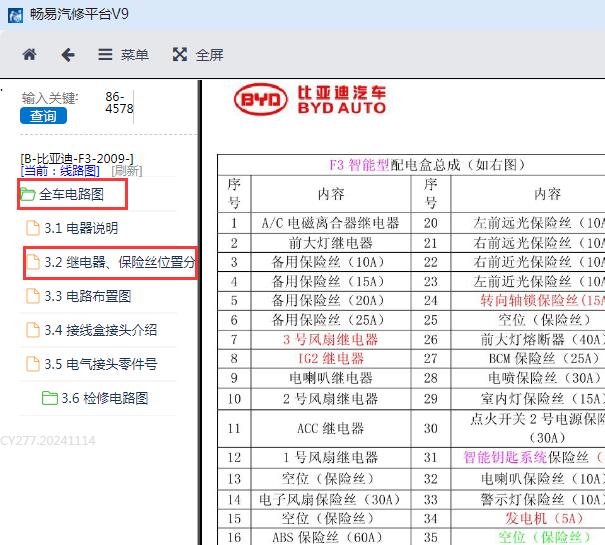Open 3.2 继电器、保险丝位置分布 document

click(110, 262)
